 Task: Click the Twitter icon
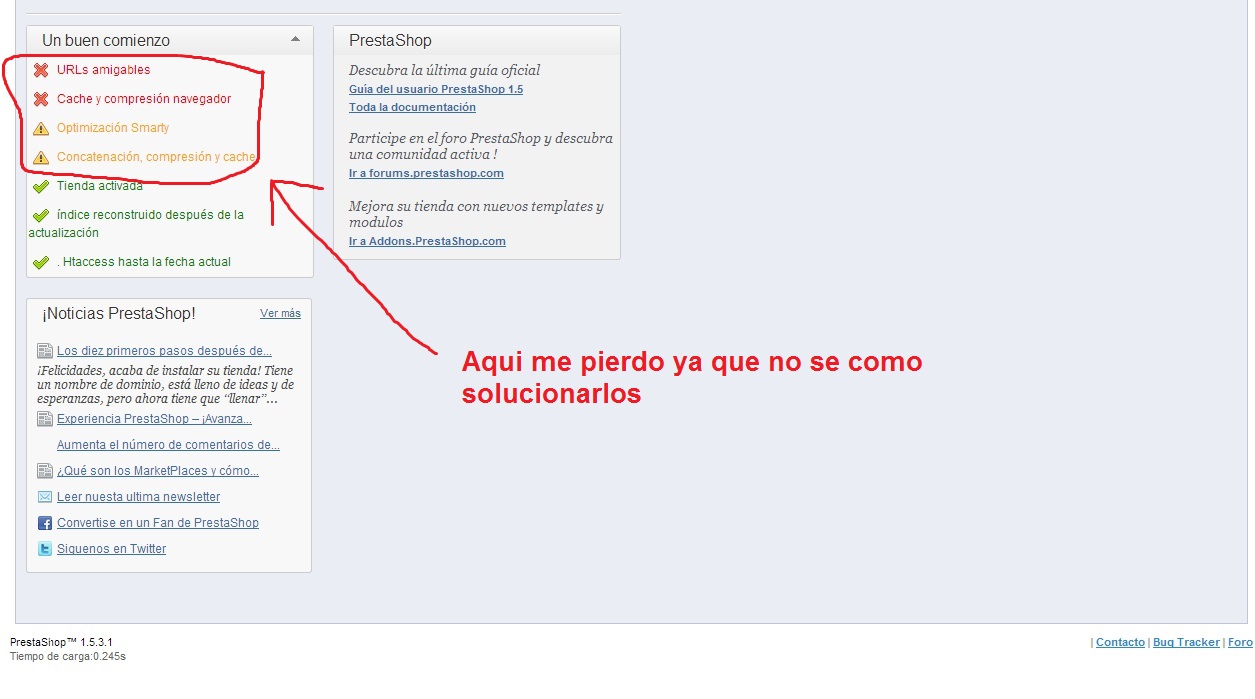point(45,549)
